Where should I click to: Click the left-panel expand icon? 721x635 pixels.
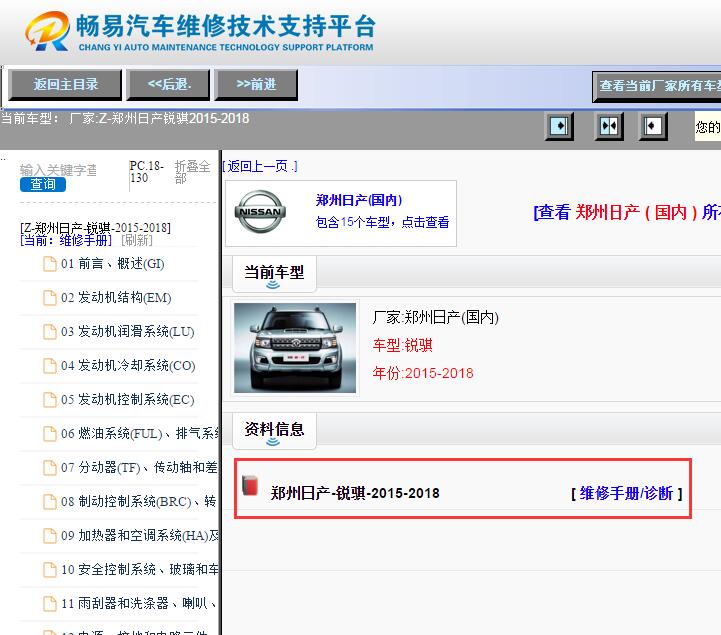559,126
